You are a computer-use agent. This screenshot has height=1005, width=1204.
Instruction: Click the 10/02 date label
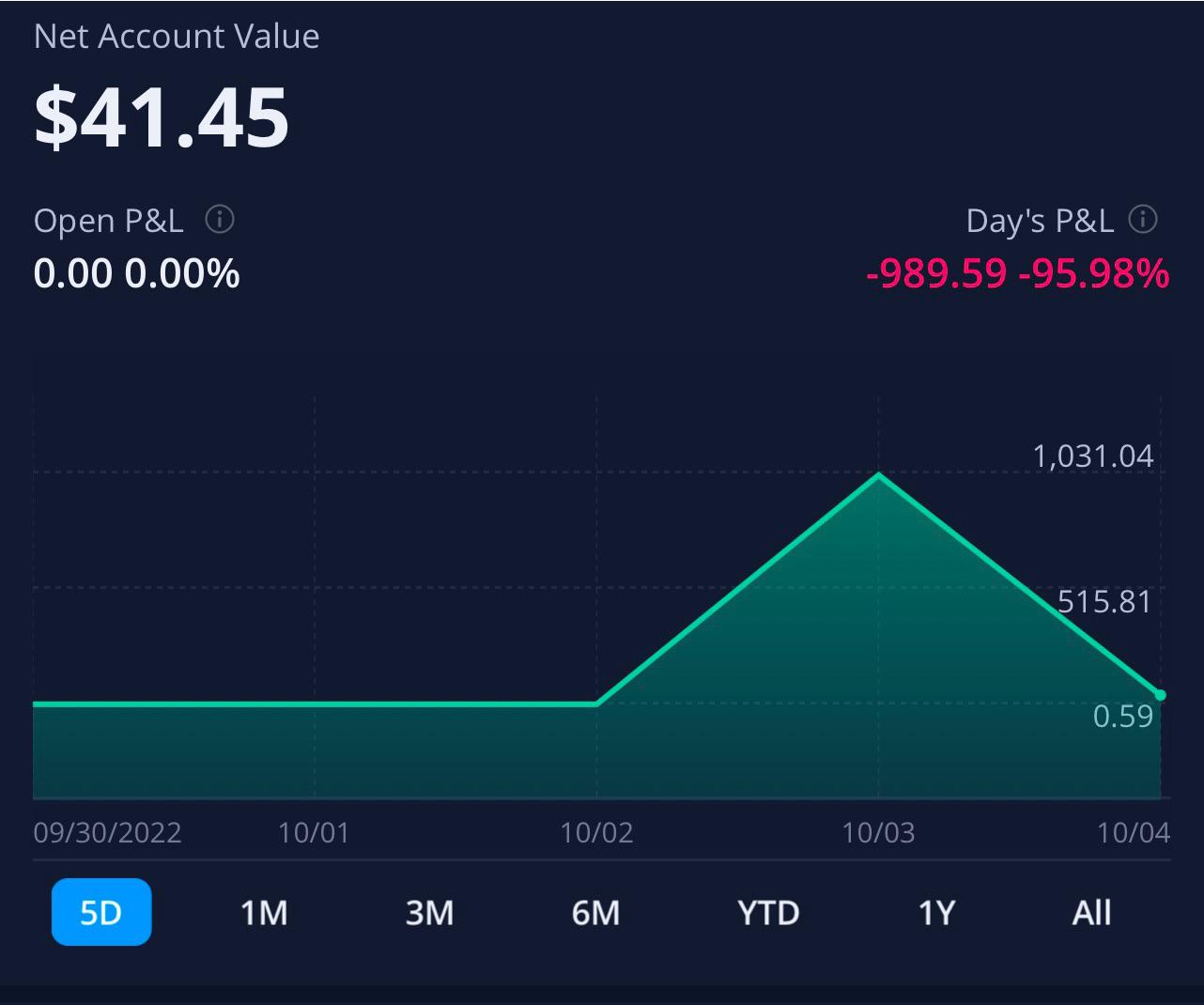pos(596,833)
